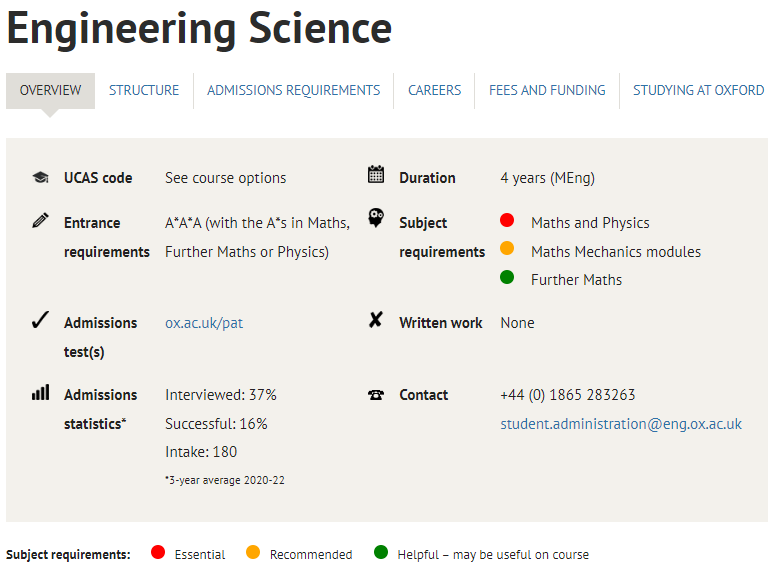Click the pencil Entrance requirements icon

(x=40, y=220)
